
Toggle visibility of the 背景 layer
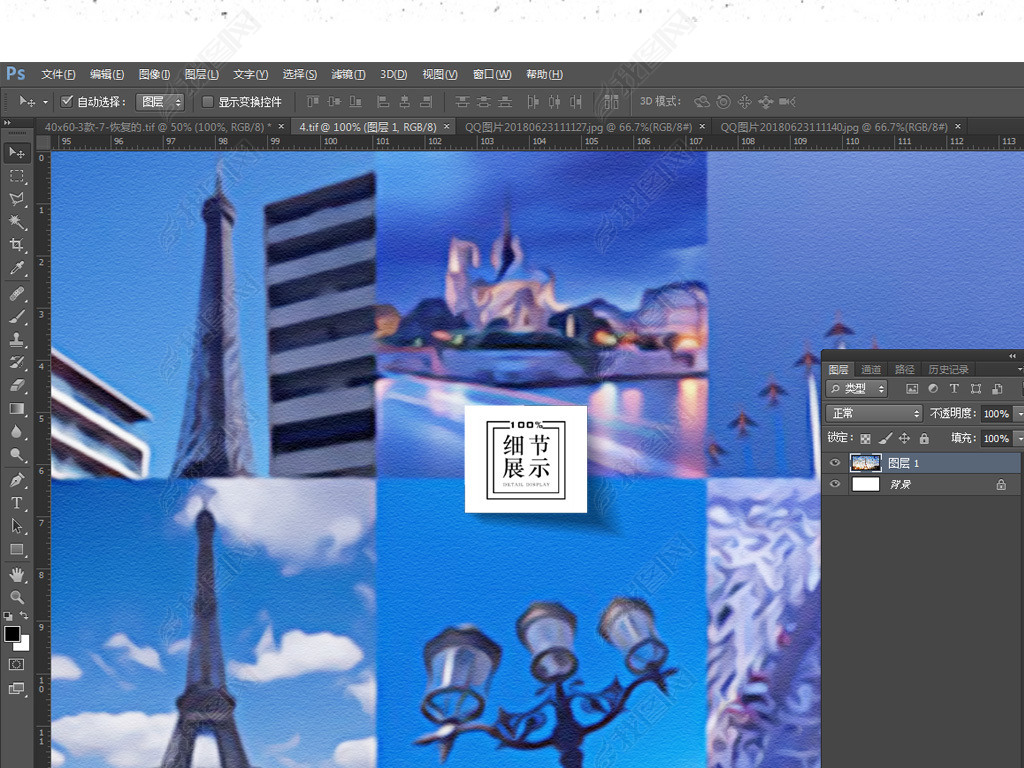(835, 484)
